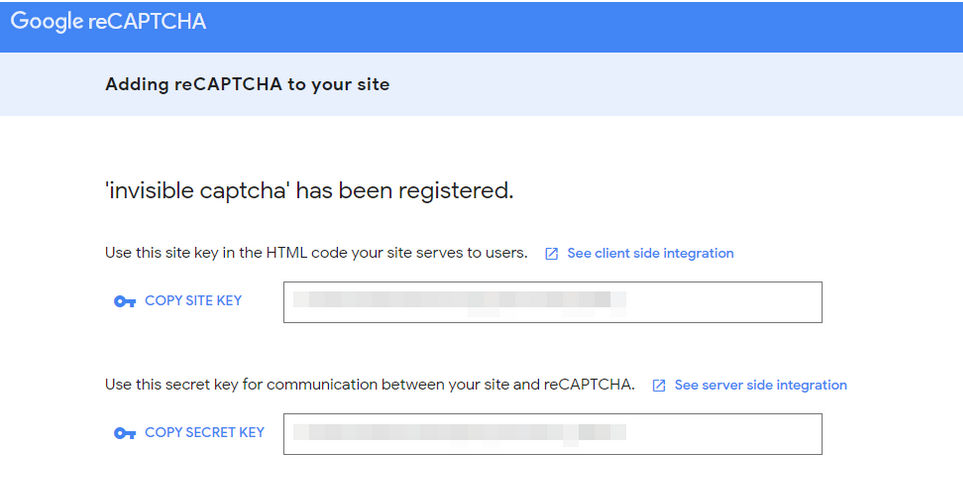This screenshot has height=489, width=963.
Task: Click the word Google in the header
Action: pos(47,22)
